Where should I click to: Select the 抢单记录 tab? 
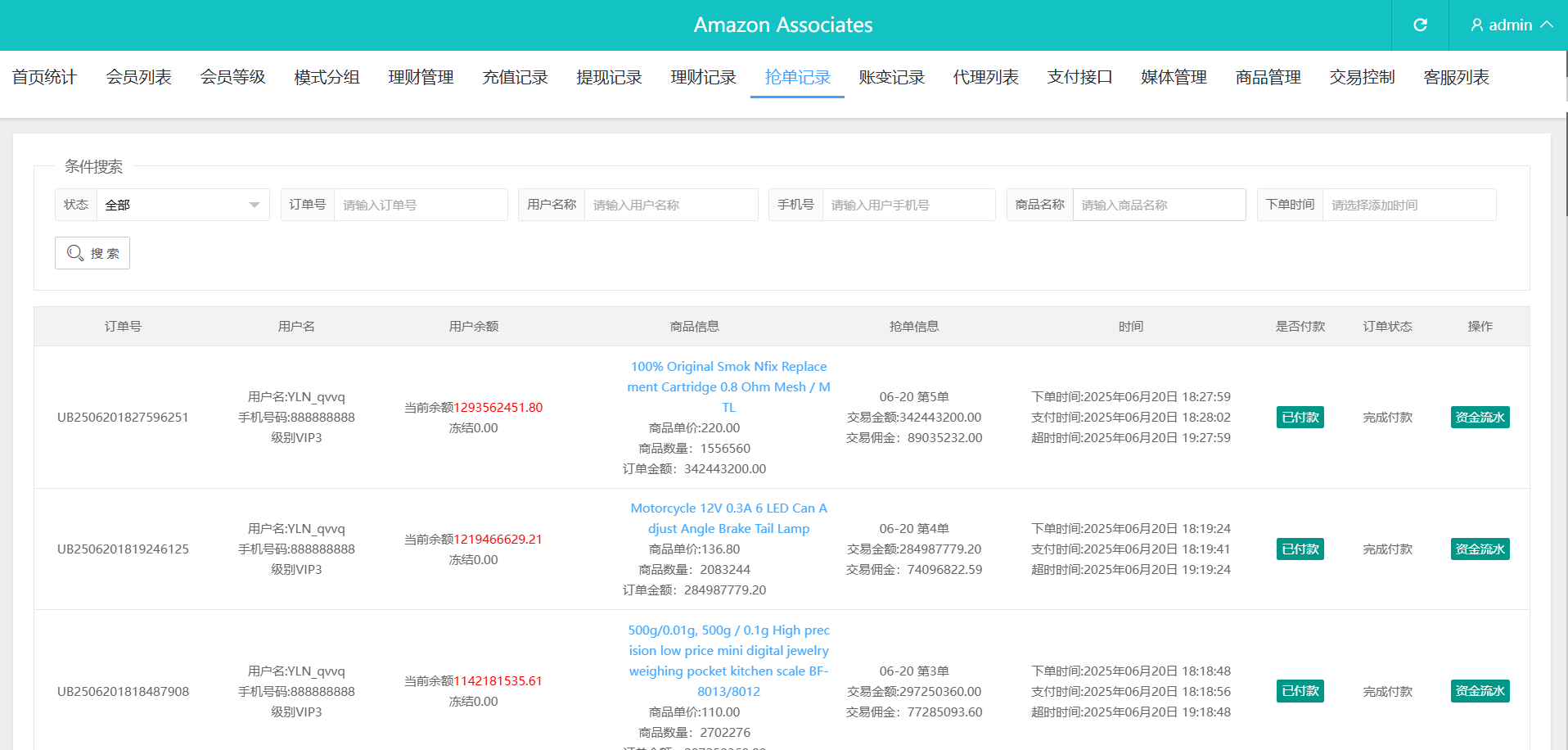point(798,77)
